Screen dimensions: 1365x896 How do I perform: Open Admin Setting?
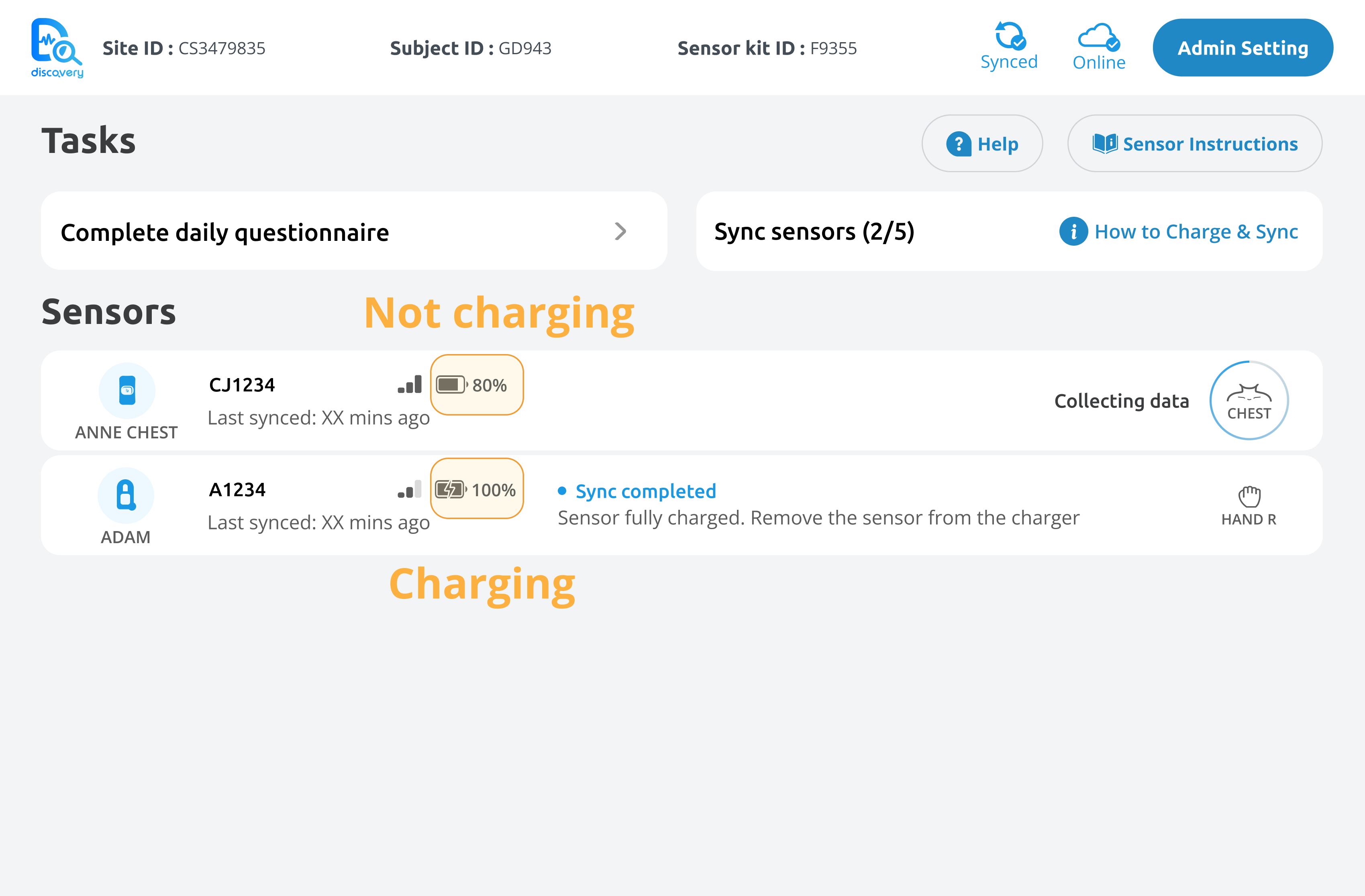coord(1242,48)
